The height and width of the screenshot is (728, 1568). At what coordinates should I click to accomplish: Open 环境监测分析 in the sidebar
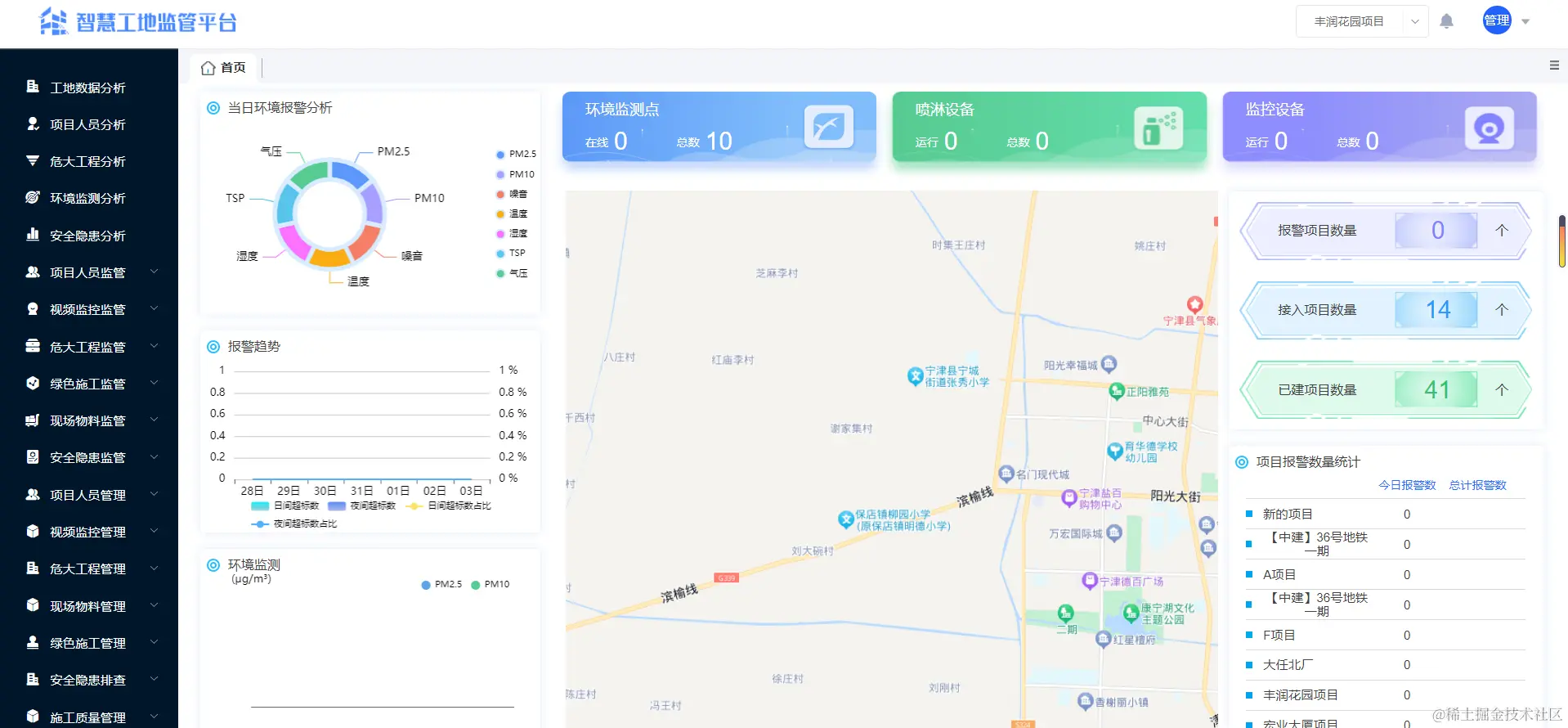(x=89, y=198)
